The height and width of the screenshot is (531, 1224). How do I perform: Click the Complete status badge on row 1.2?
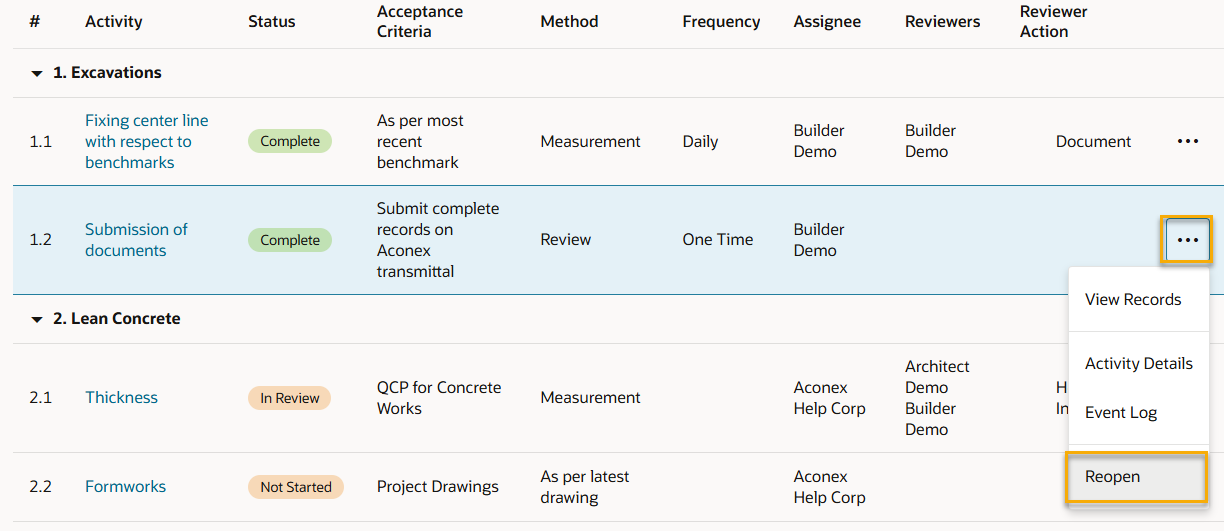290,240
